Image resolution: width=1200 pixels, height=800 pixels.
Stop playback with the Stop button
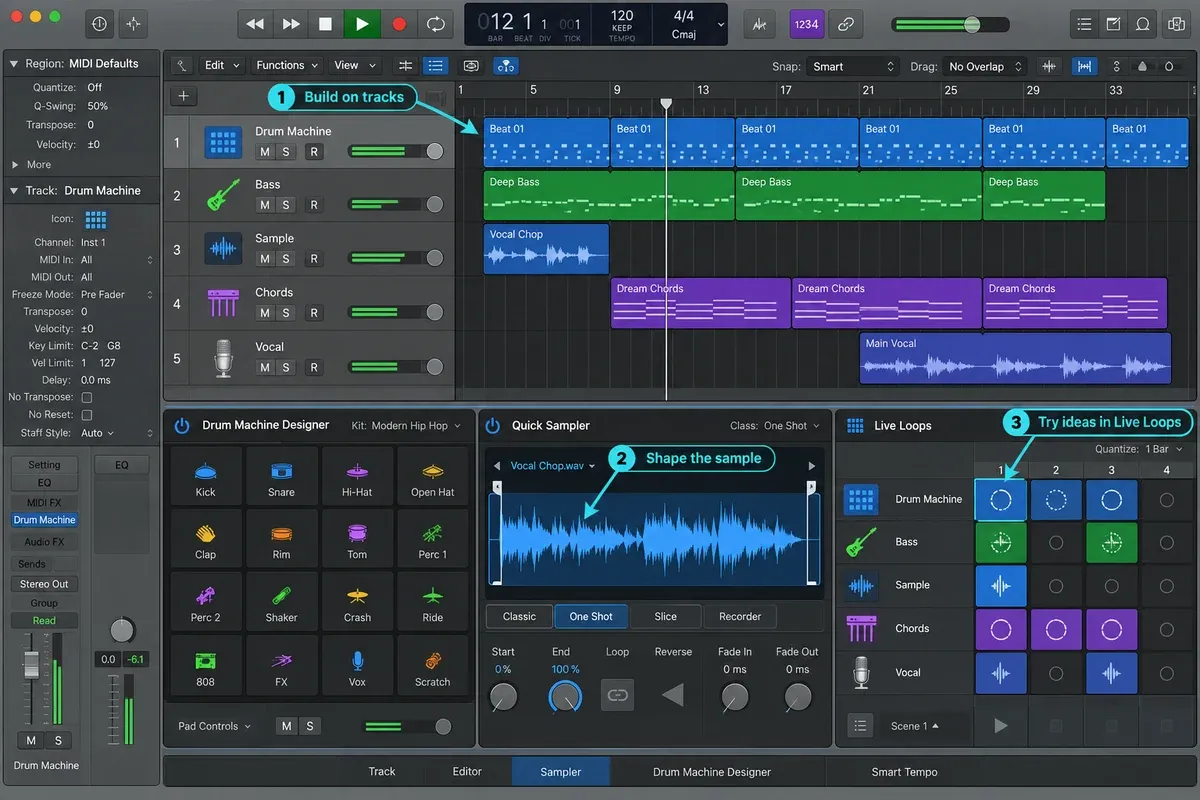(326, 23)
